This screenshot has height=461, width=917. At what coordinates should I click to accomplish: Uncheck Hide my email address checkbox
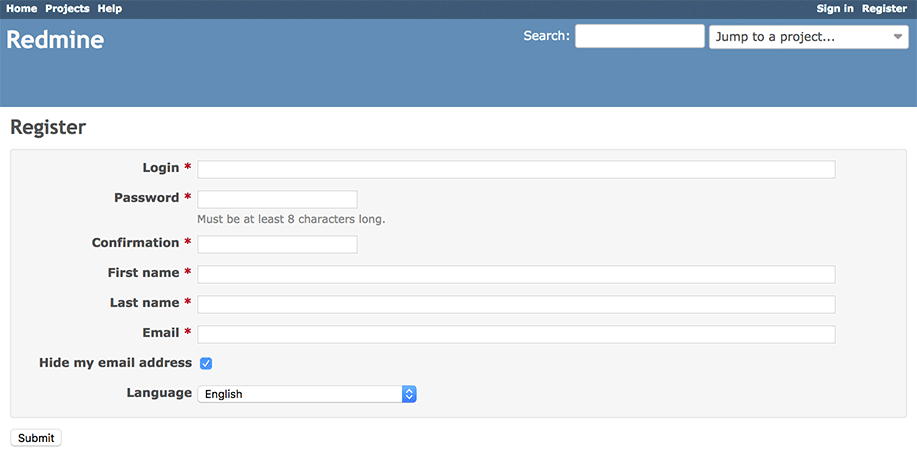(206, 363)
